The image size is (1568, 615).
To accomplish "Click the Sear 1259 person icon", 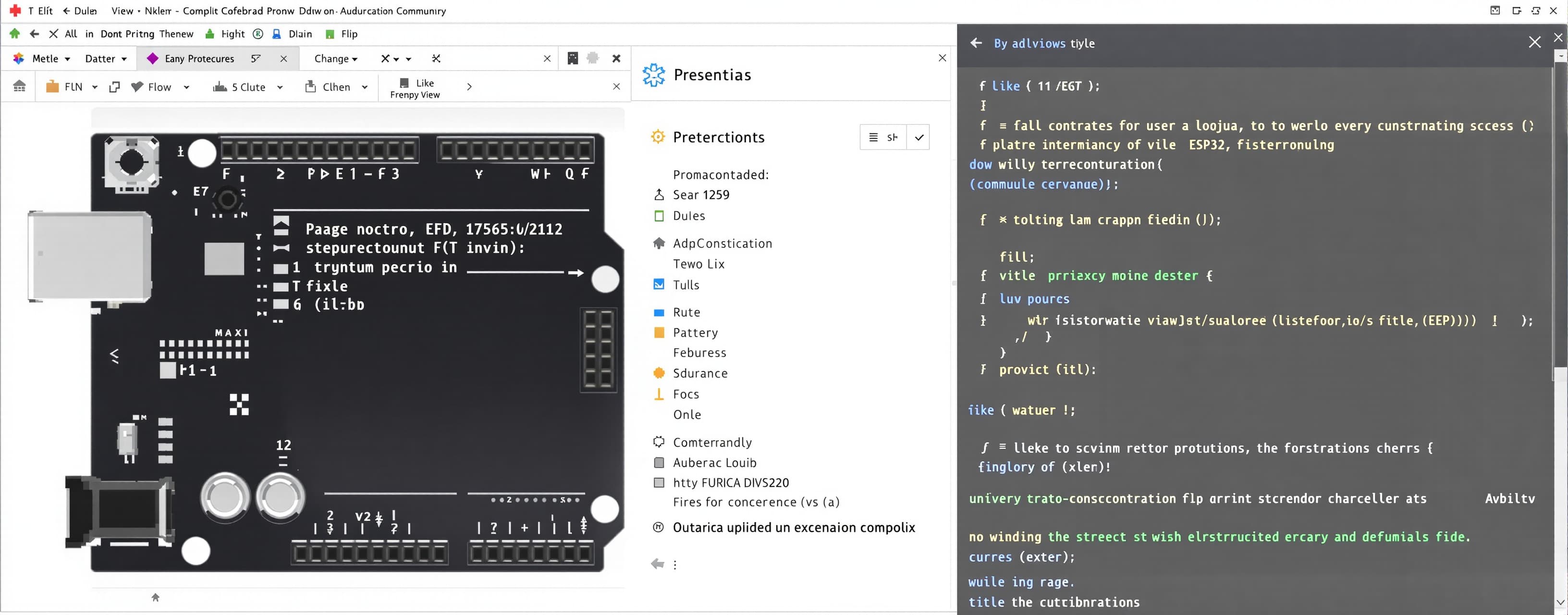I will [x=659, y=195].
